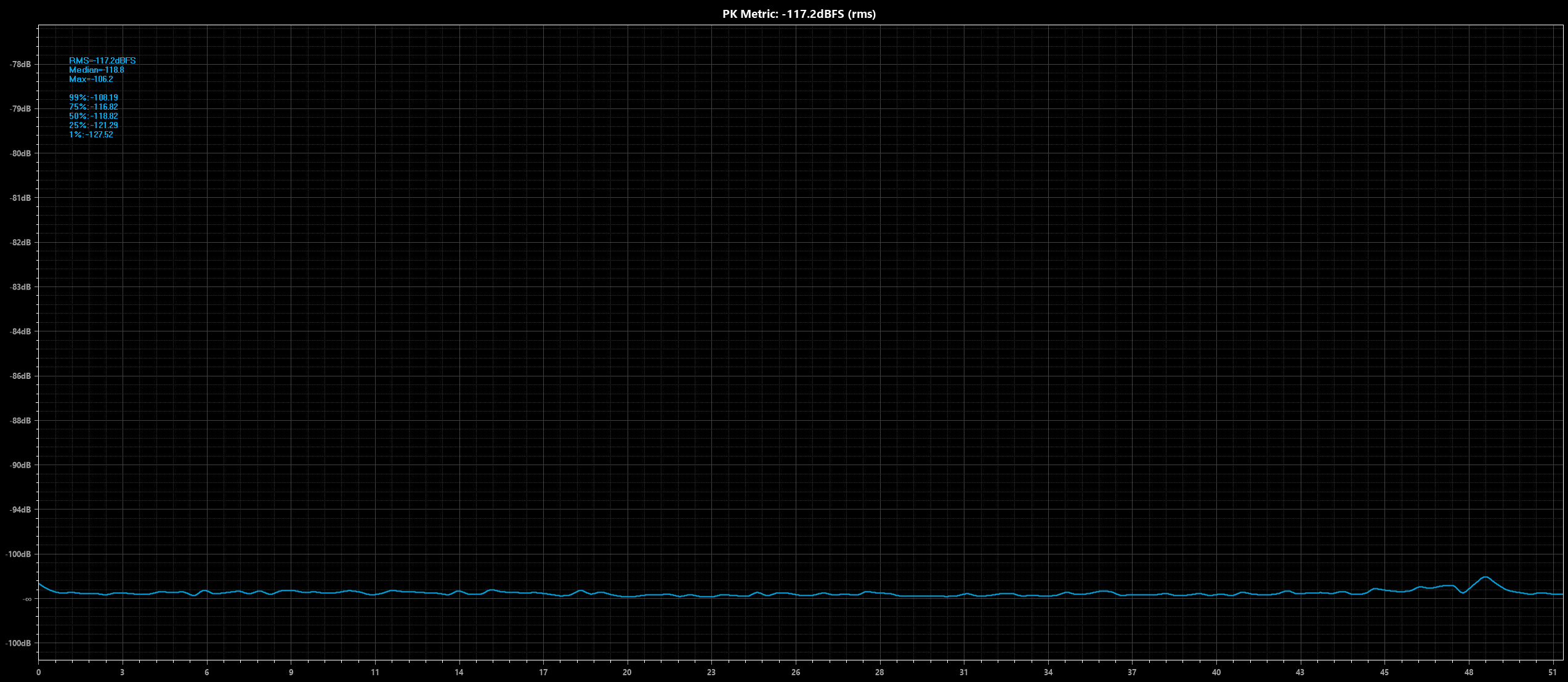This screenshot has height=682, width=1568.
Task: Select the "20" x-axis tick label
Action: tap(627, 672)
